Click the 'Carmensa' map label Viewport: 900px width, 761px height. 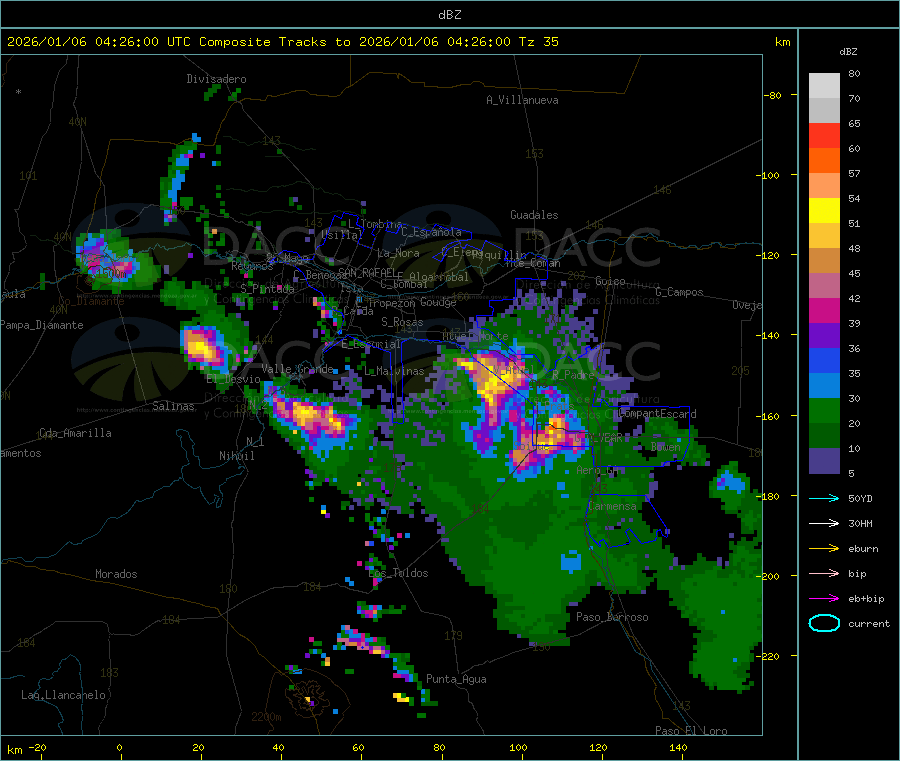pos(612,506)
